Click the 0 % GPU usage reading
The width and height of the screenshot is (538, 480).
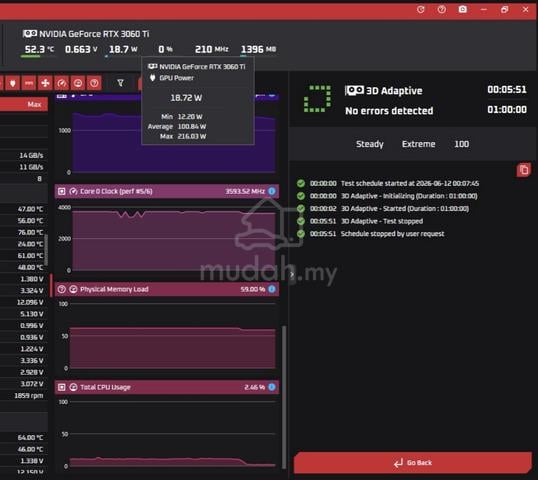point(165,49)
